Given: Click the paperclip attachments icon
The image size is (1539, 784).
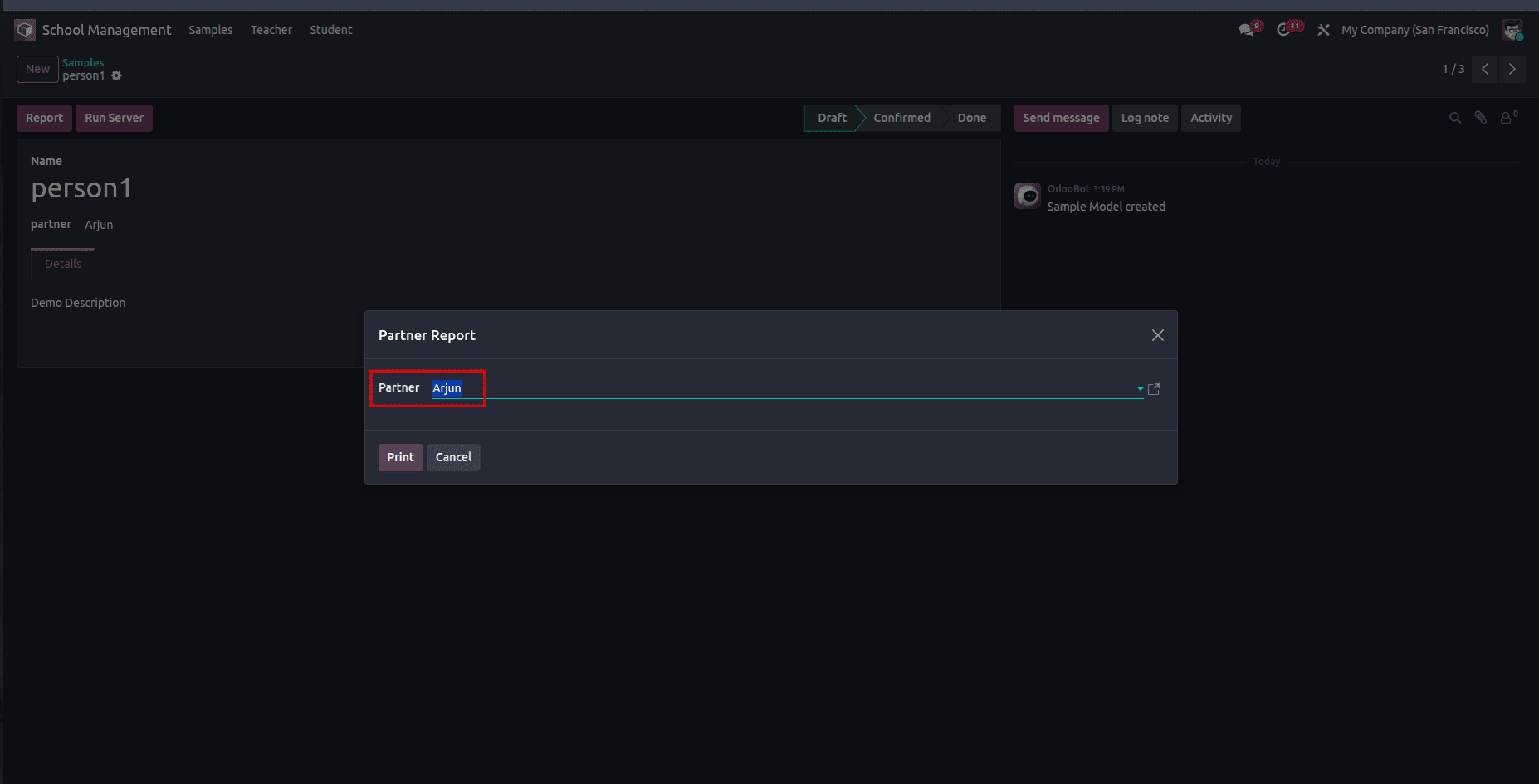Looking at the screenshot, I should click(x=1481, y=117).
